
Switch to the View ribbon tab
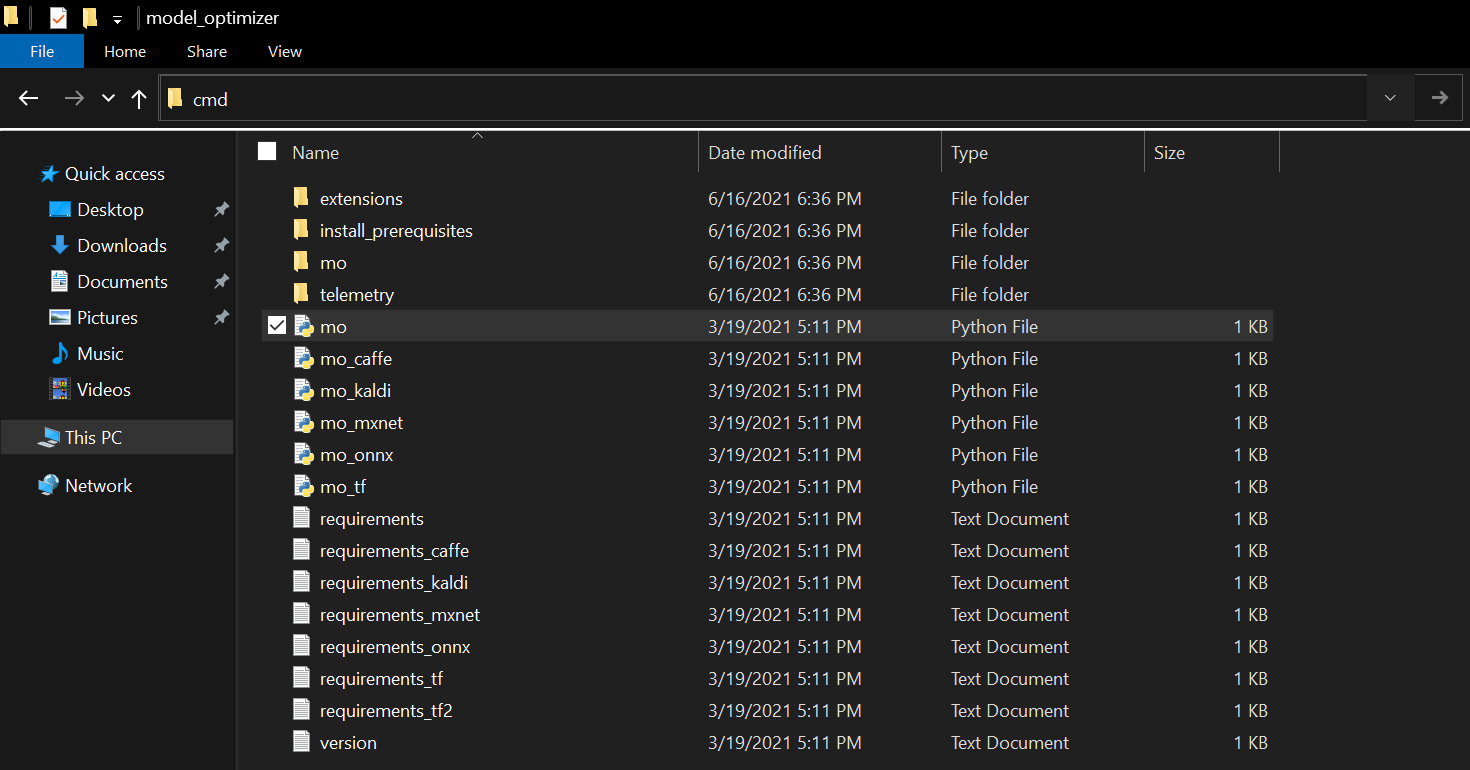(285, 51)
